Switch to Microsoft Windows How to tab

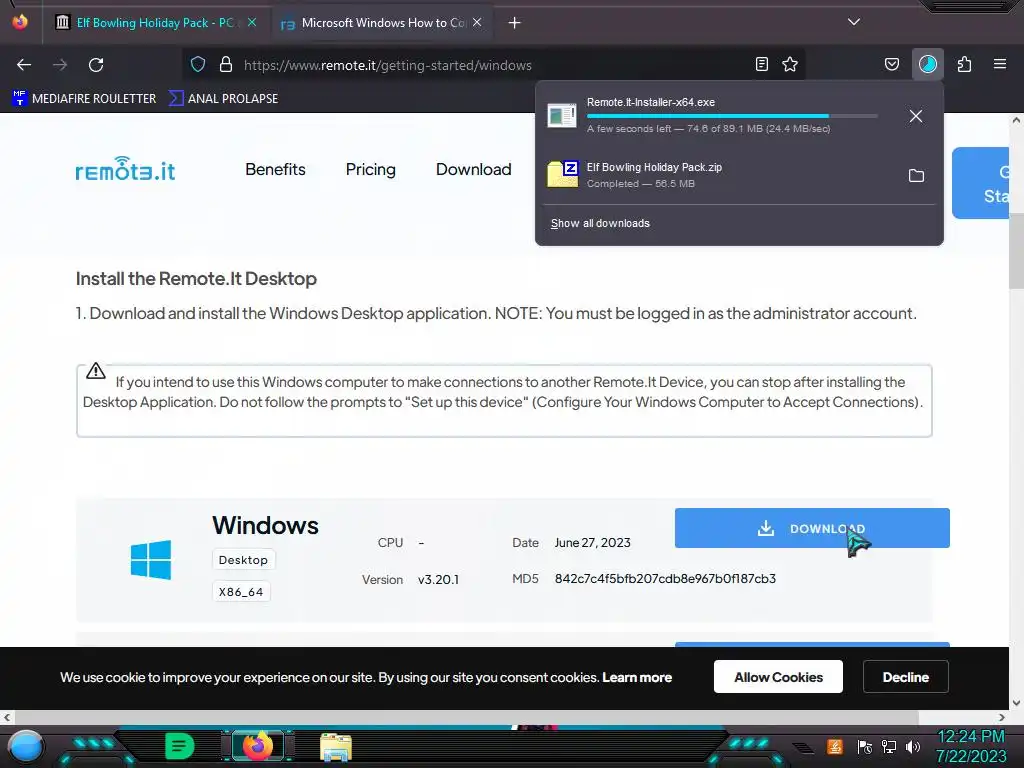click(x=373, y=23)
